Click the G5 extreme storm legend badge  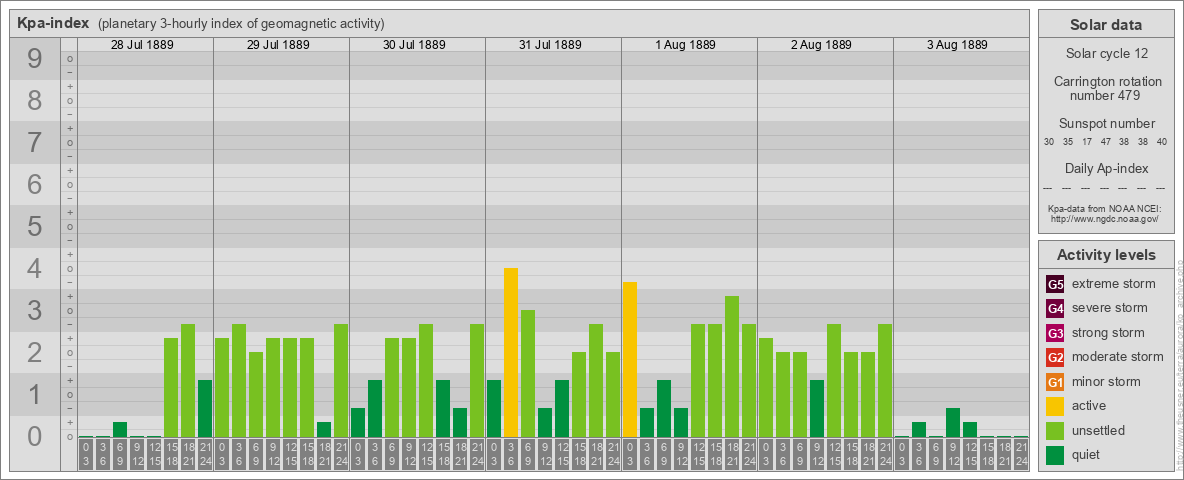[1056, 285]
